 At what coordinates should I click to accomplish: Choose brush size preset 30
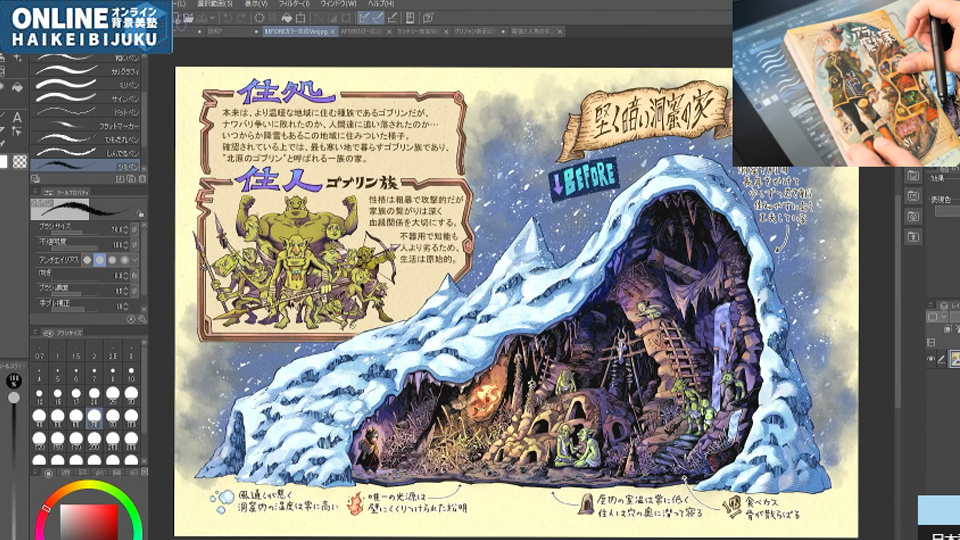(131, 396)
